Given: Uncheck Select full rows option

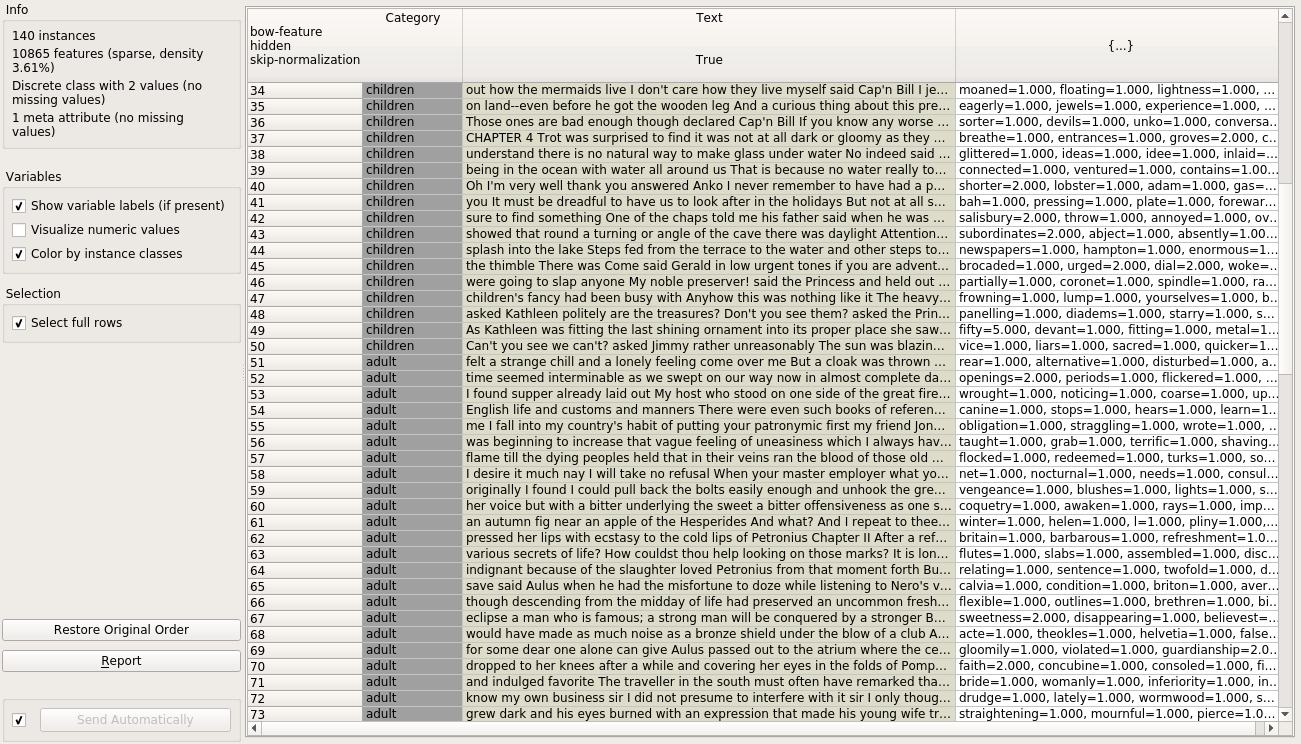Looking at the screenshot, I should click(19, 323).
